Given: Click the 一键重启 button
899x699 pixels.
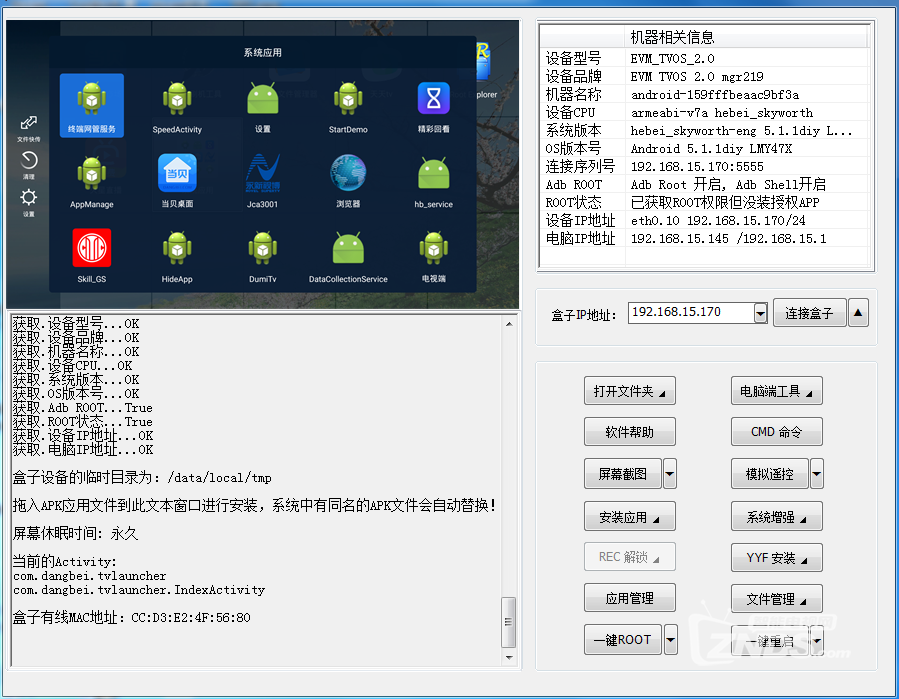Looking at the screenshot, I should click(769, 641).
